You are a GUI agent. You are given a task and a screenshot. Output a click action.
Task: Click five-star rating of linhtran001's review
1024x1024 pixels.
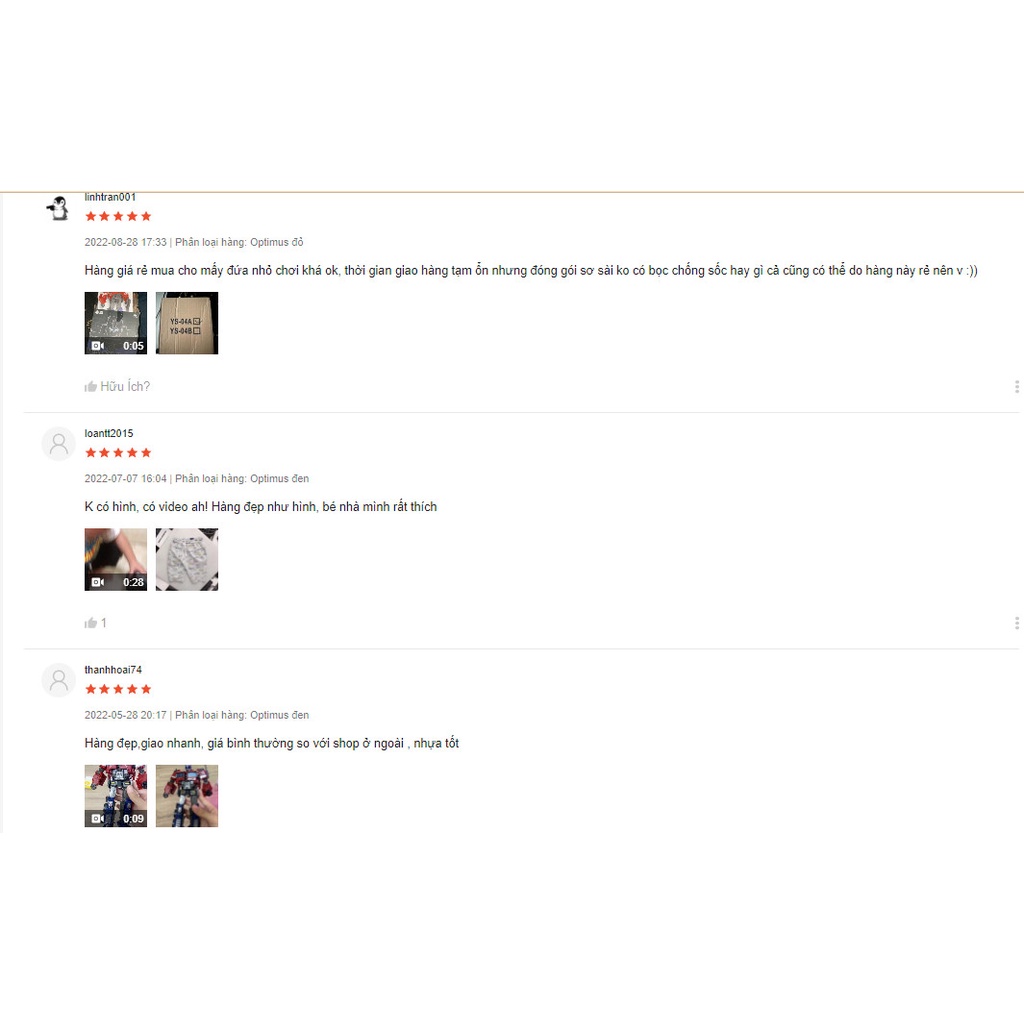coord(118,216)
